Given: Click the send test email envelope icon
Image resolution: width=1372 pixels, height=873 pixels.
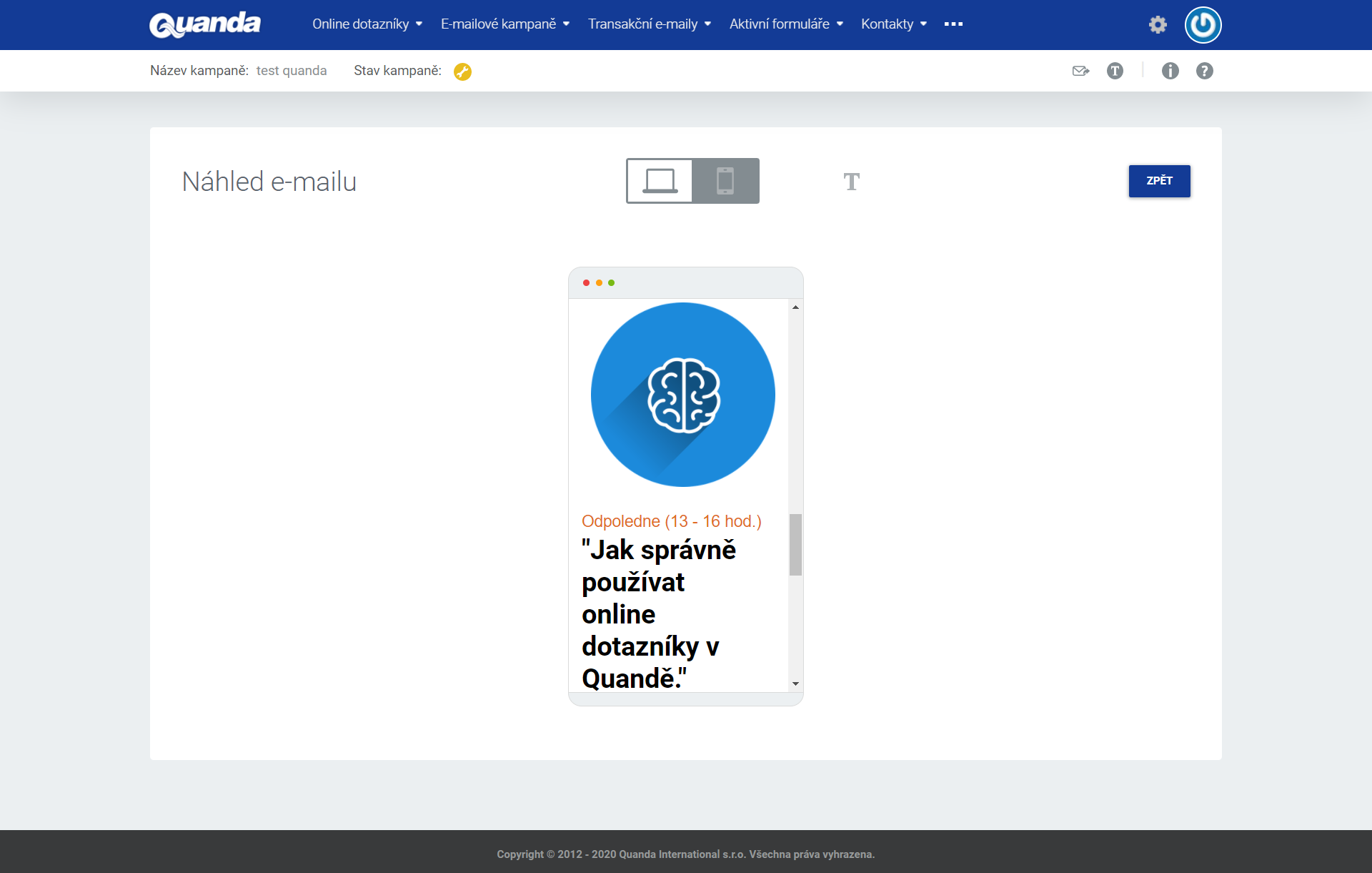Looking at the screenshot, I should click(1080, 71).
